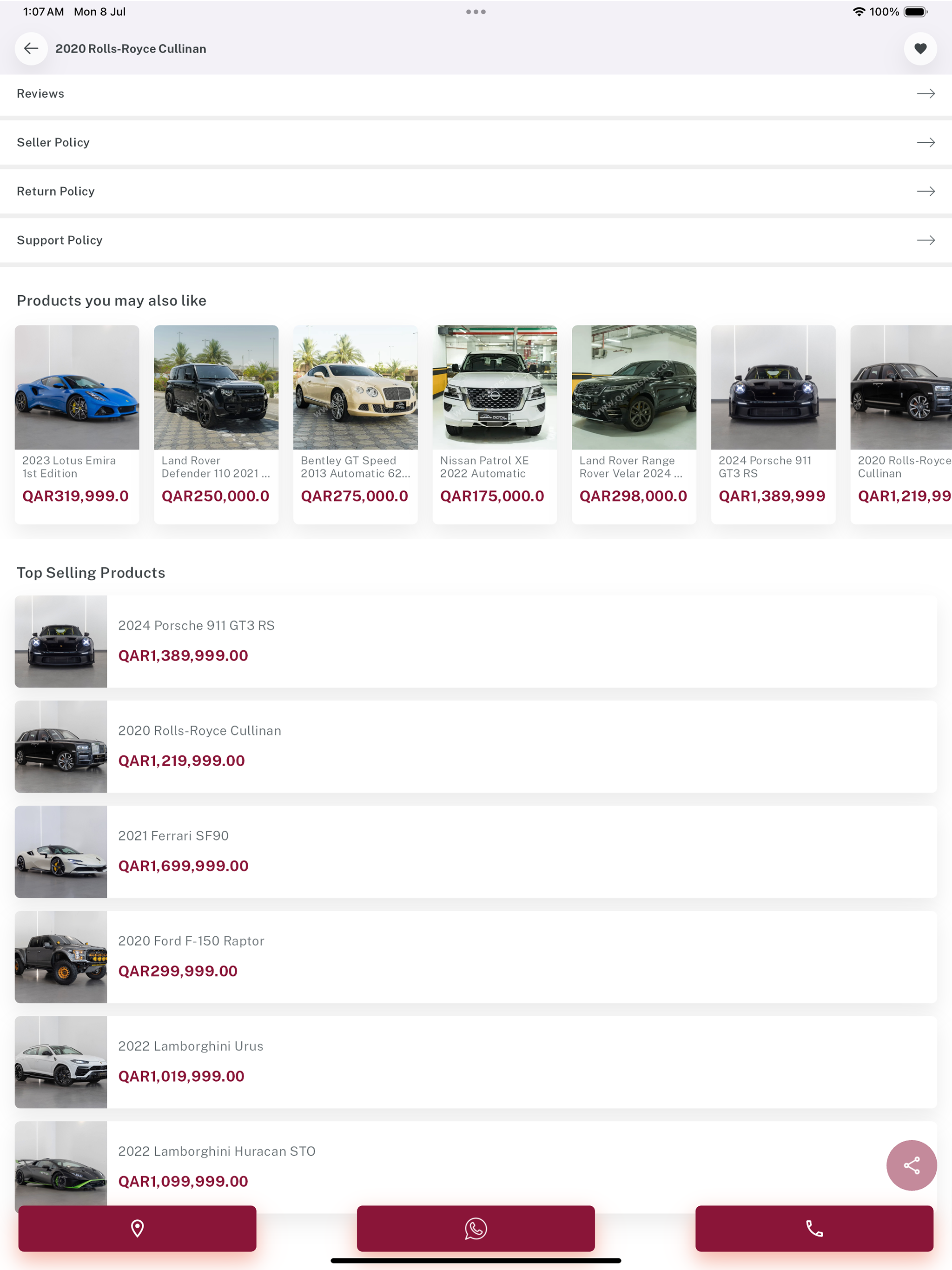Viewport: 952px width, 1270px height.
Task: Tap the Wi-Fi status icon
Action: (x=859, y=12)
